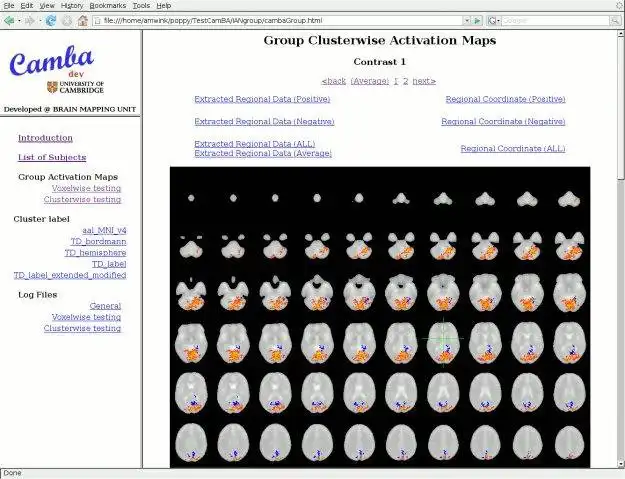This screenshot has height=479, width=625.
Task: Click the Forward navigation arrow icon
Action: click(29, 20)
